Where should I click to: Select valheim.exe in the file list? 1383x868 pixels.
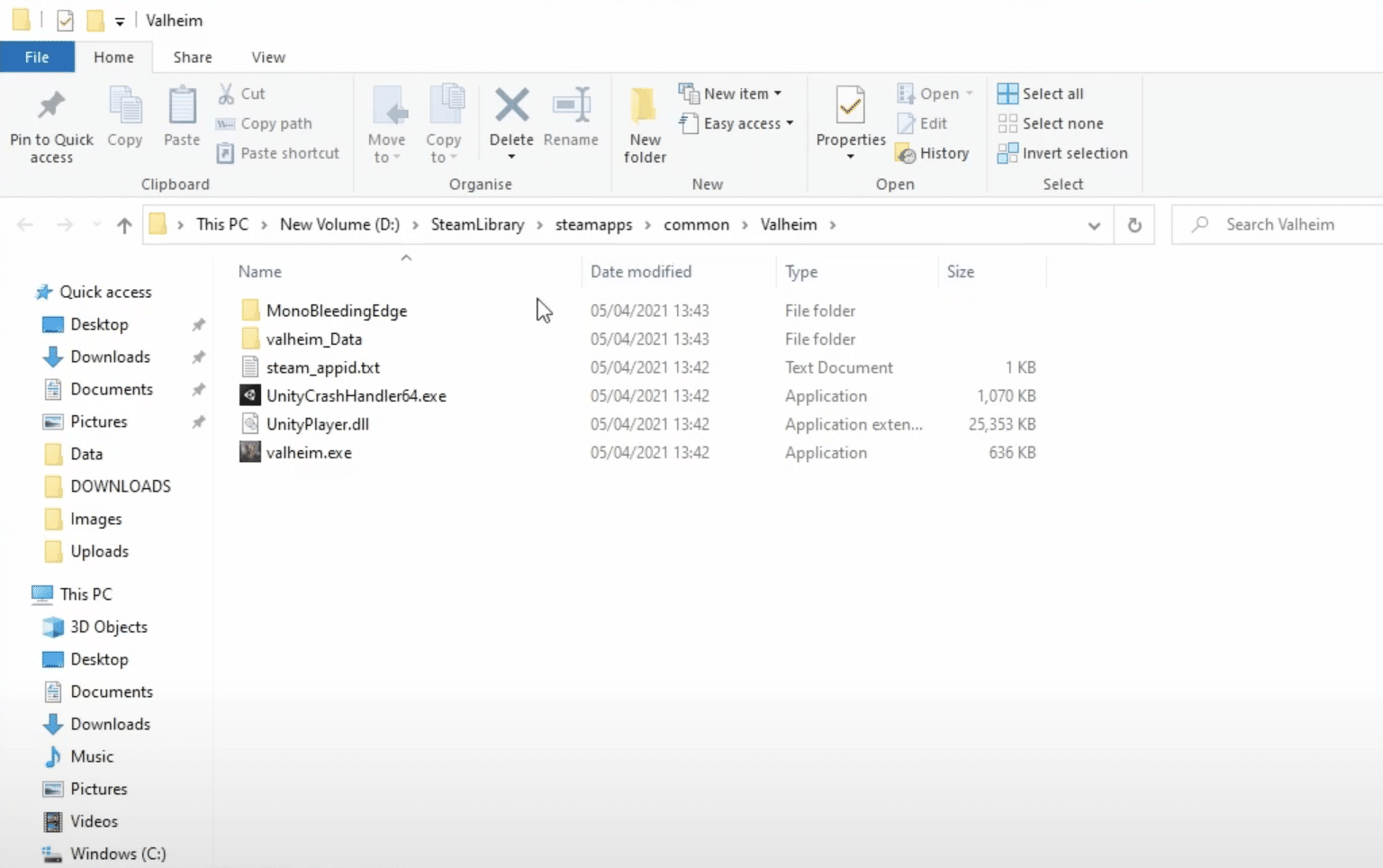coord(309,453)
